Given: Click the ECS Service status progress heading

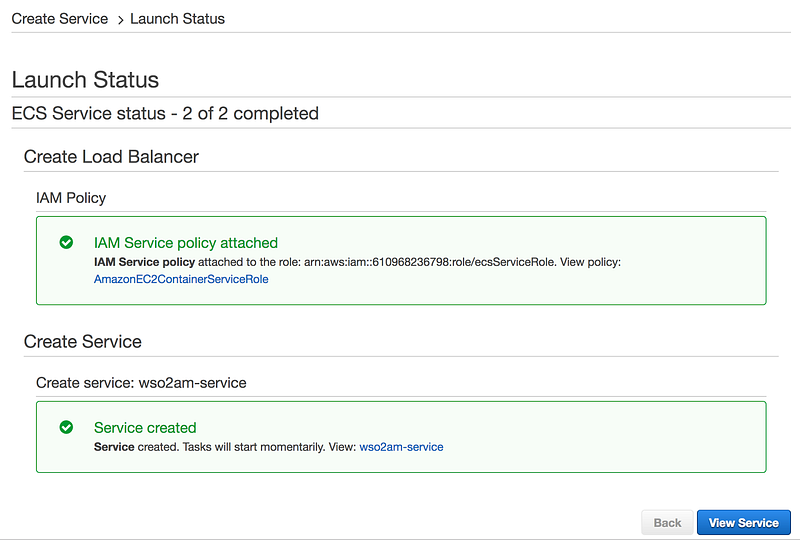Looking at the screenshot, I should tap(165, 113).
